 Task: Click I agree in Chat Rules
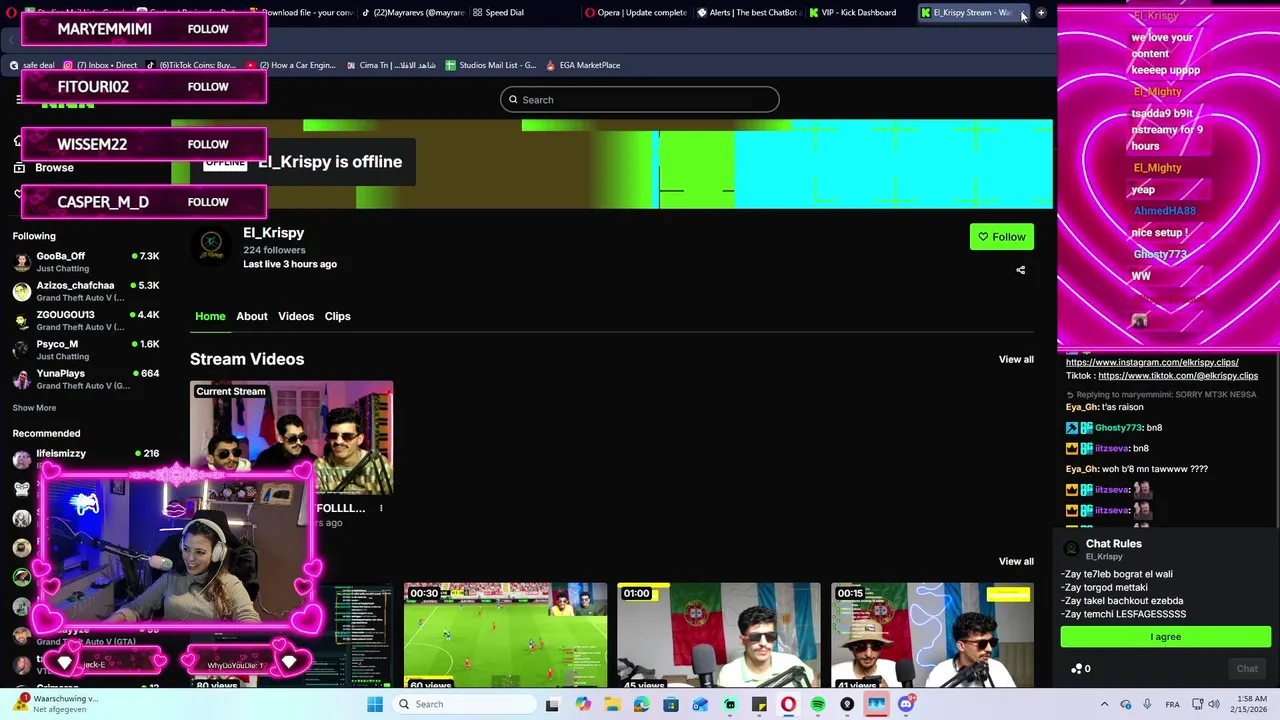(1166, 637)
